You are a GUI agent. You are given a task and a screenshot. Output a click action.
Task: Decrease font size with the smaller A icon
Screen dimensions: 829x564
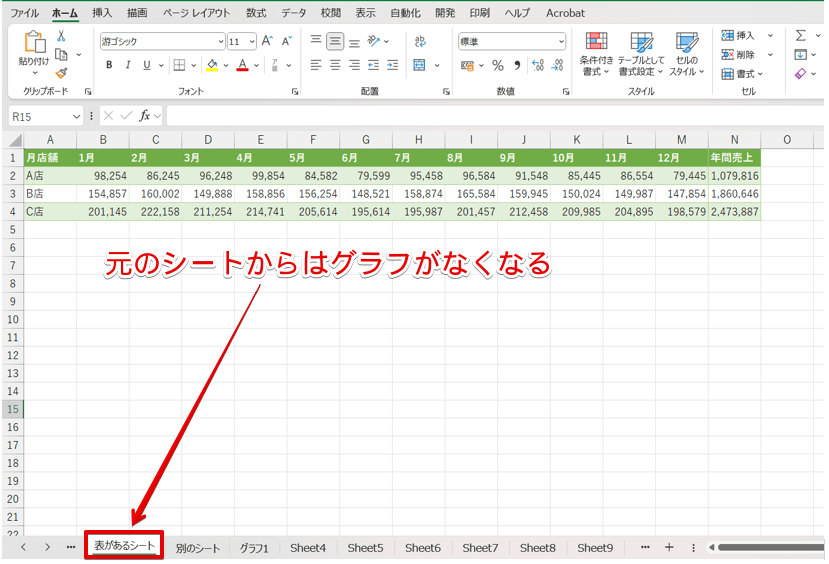[x=287, y=41]
